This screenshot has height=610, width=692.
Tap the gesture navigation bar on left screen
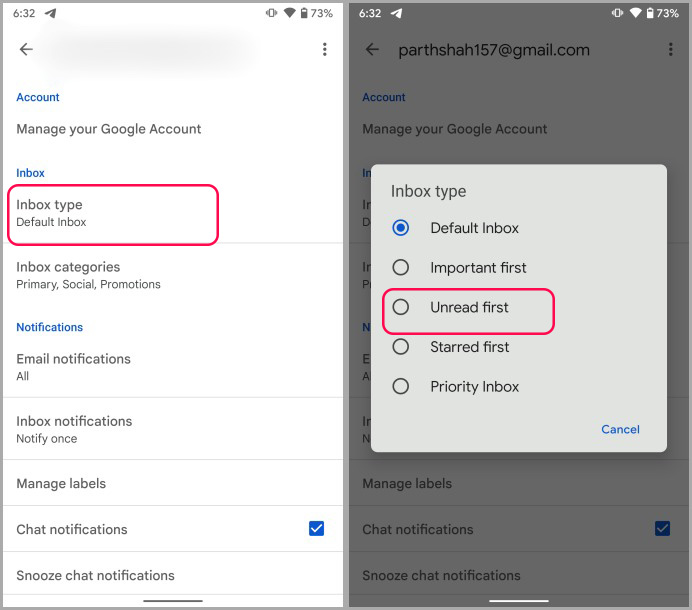(x=173, y=601)
